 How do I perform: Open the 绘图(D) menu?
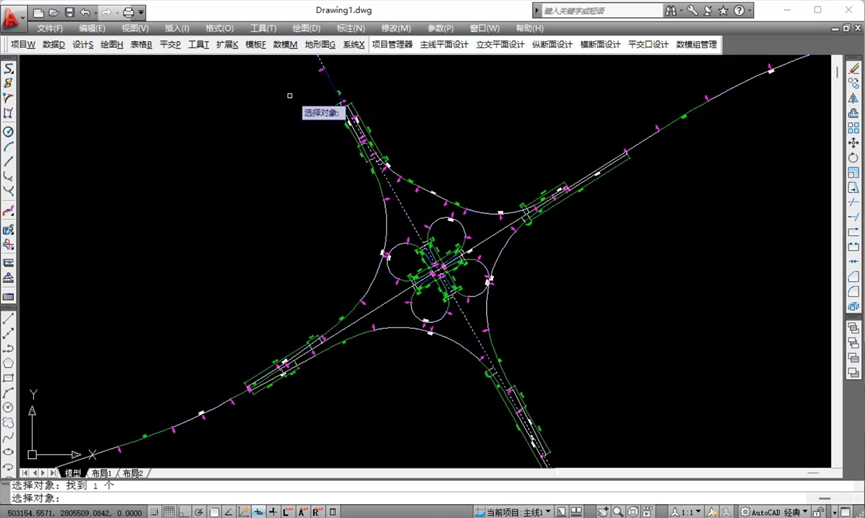coord(306,29)
